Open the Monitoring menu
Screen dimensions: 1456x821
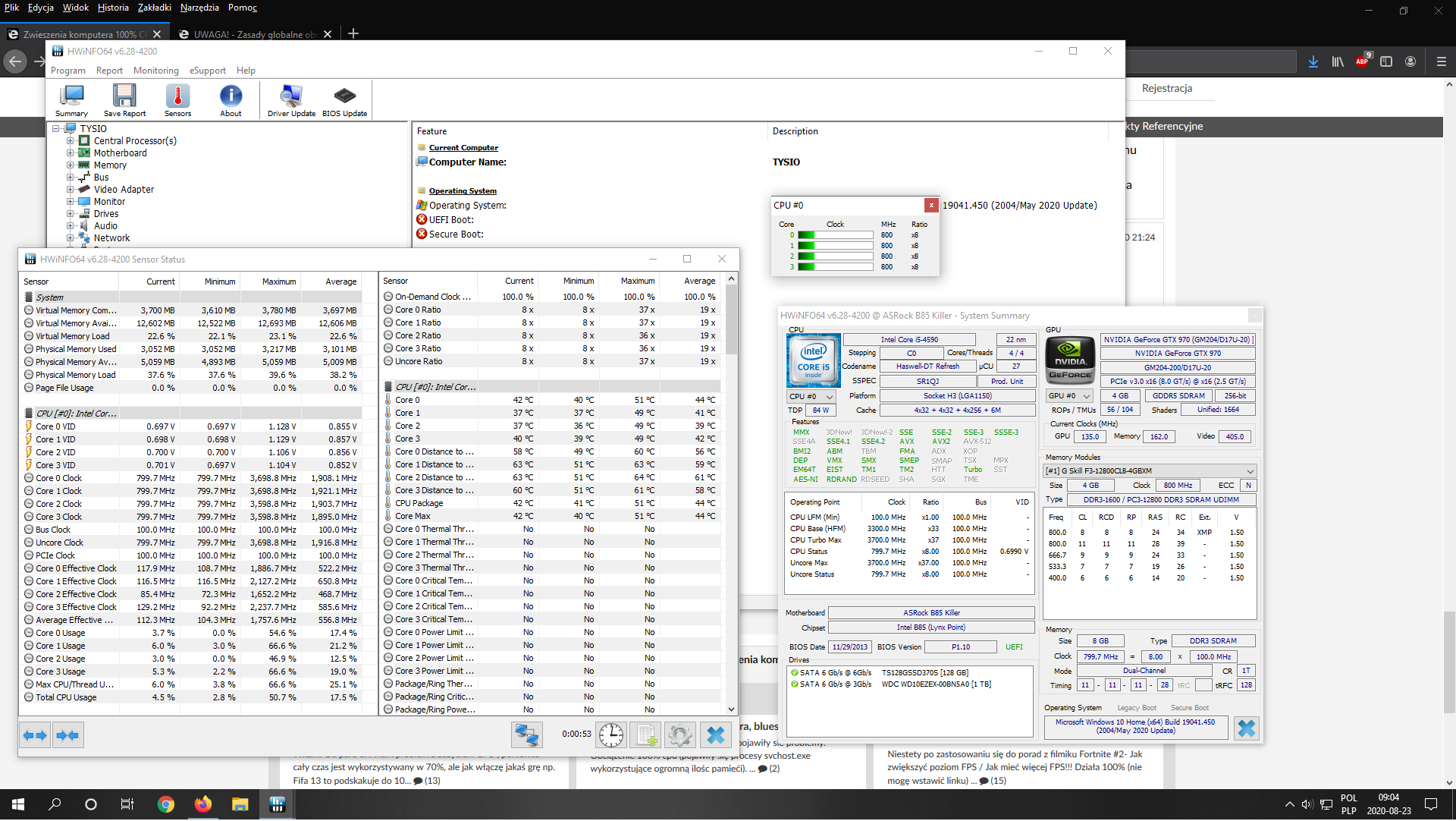click(x=156, y=71)
